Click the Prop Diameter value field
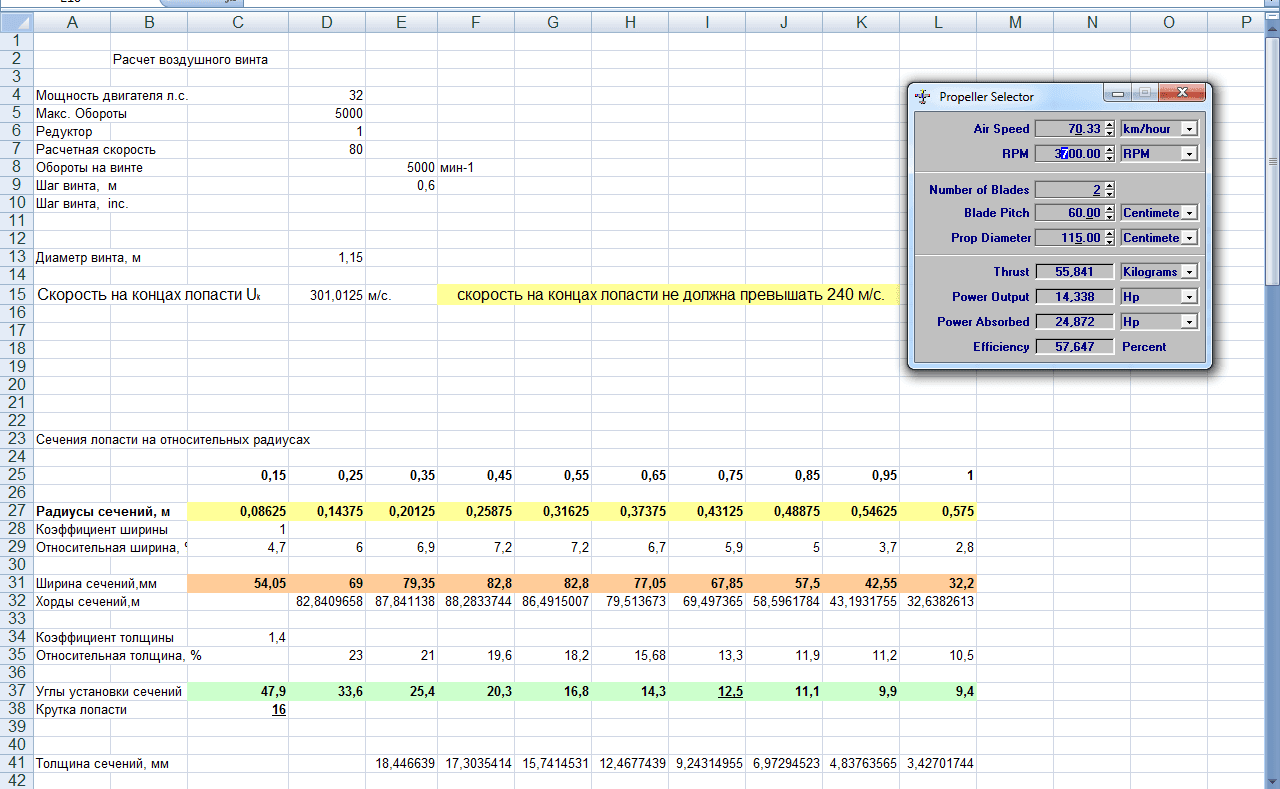1280x789 pixels. click(x=1068, y=238)
